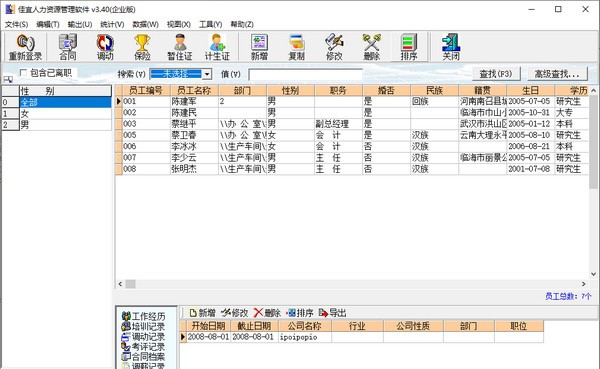This screenshot has width=600, height=369.
Task: Click the 值(V) search input field
Action: pyautogui.click(x=305, y=74)
